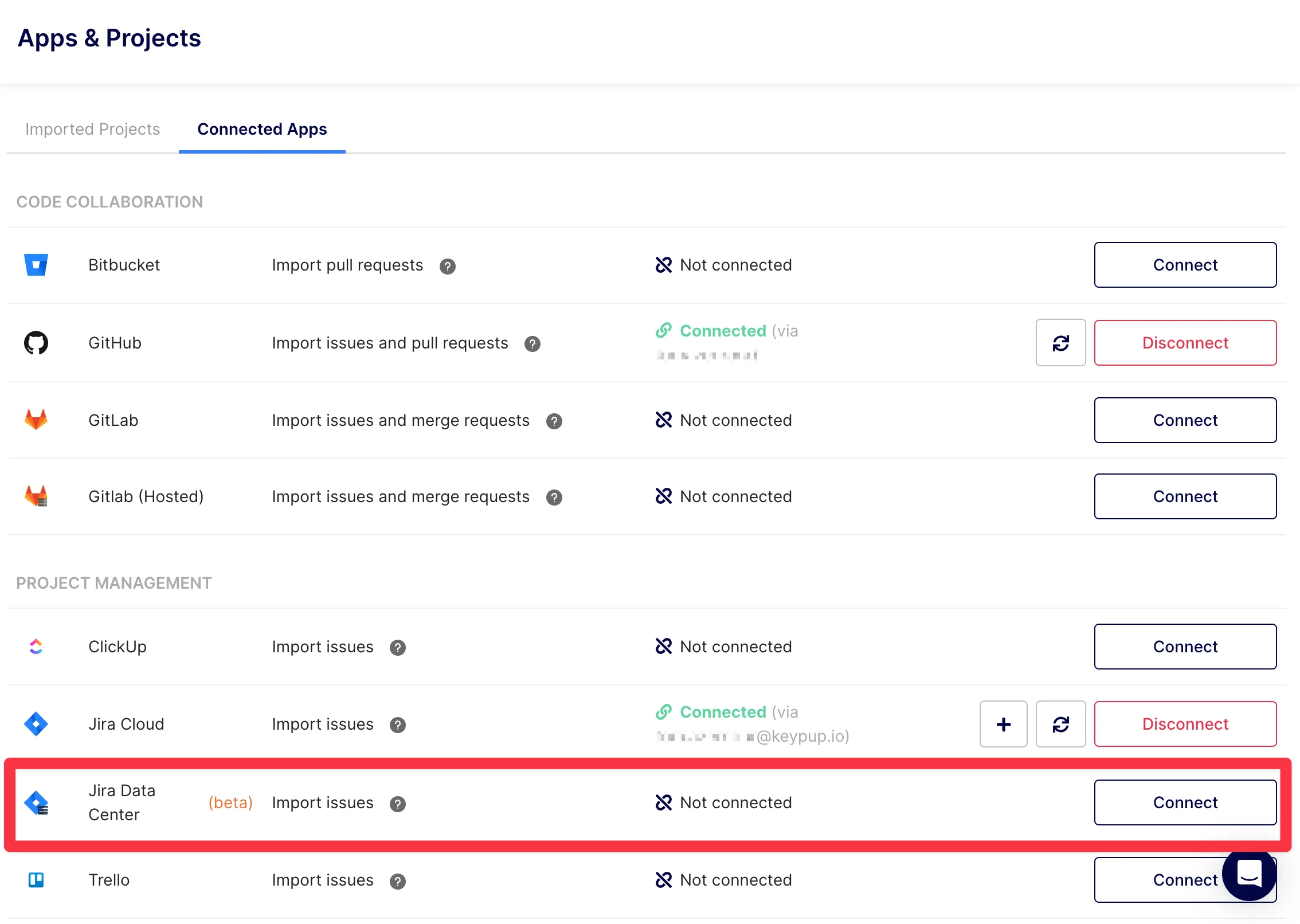Click the Bitbucket app icon
1300x924 pixels.
point(36,265)
